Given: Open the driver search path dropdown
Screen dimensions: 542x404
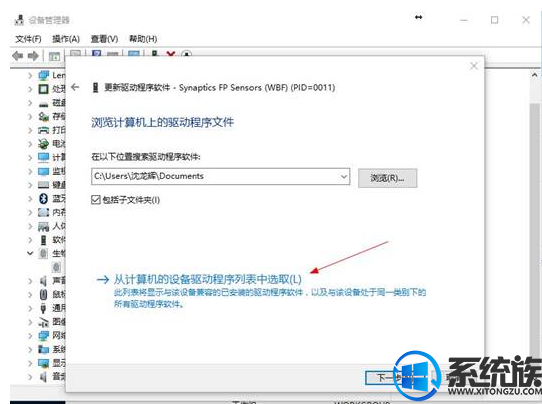Looking at the screenshot, I should click(344, 176).
